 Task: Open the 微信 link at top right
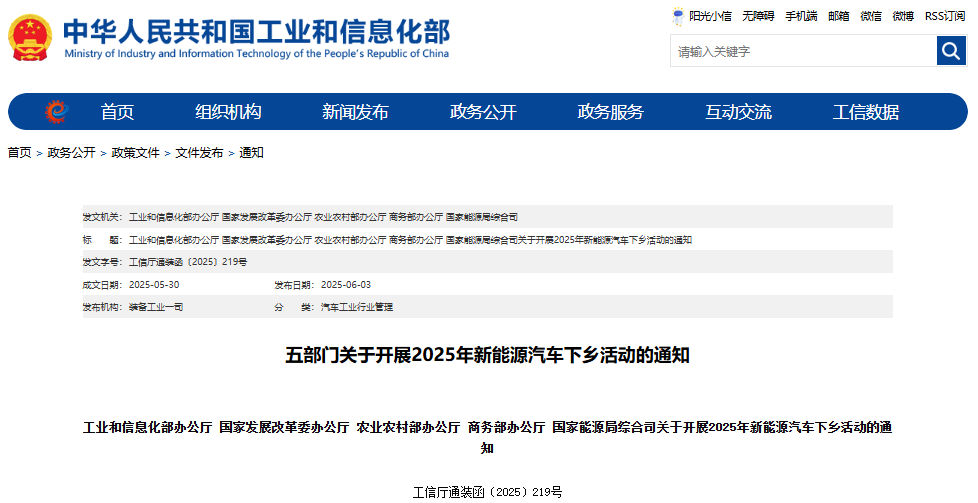(x=871, y=16)
